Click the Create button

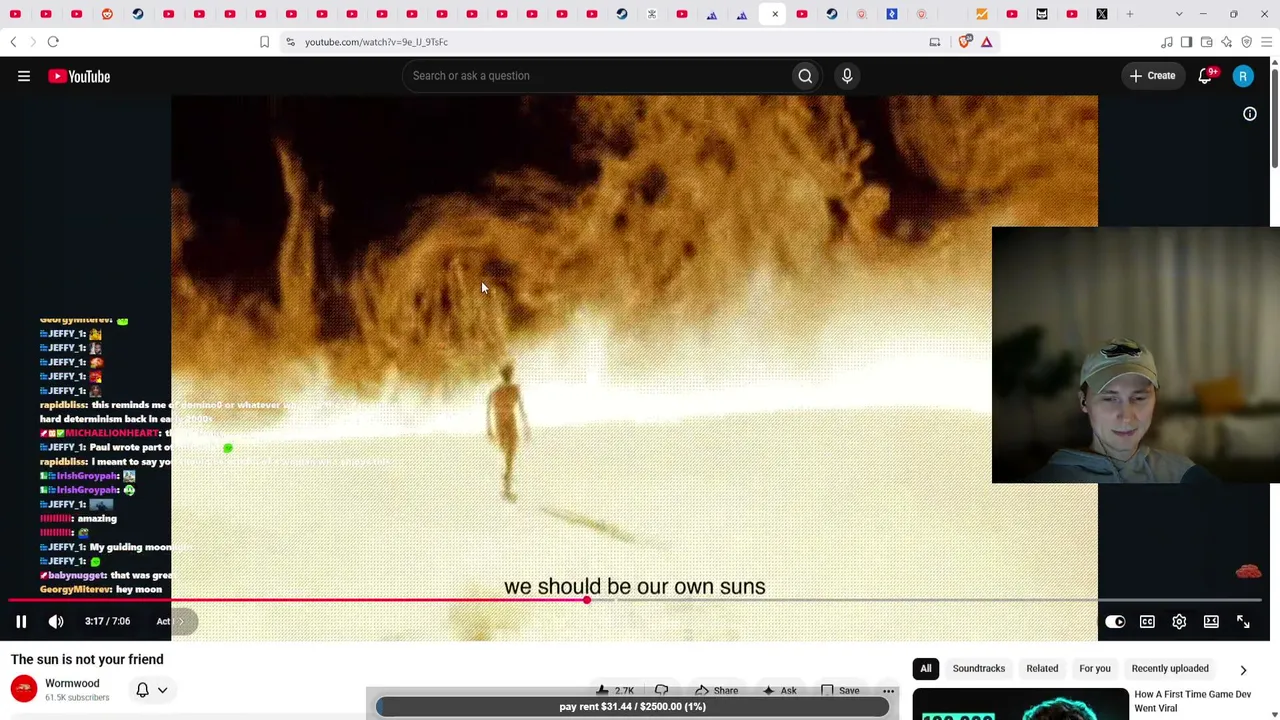[x=1152, y=76]
